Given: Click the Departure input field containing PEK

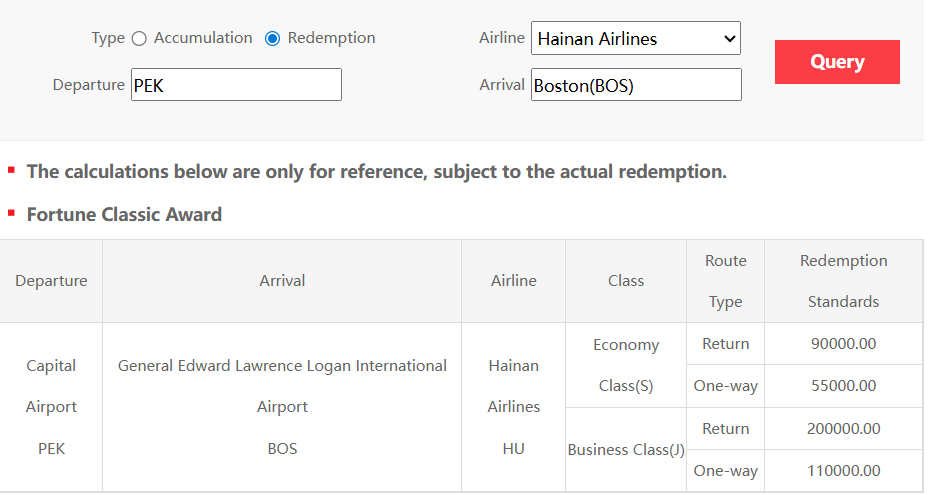Looking at the screenshot, I should point(236,85).
